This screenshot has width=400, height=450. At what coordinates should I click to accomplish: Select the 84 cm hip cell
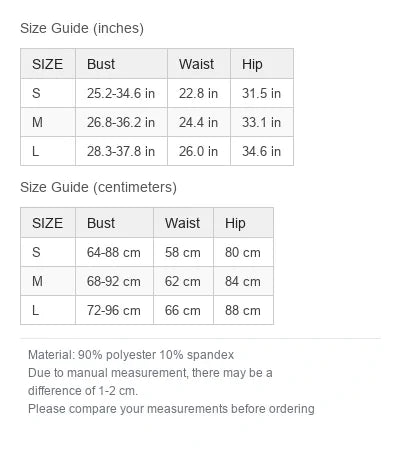[243, 281]
